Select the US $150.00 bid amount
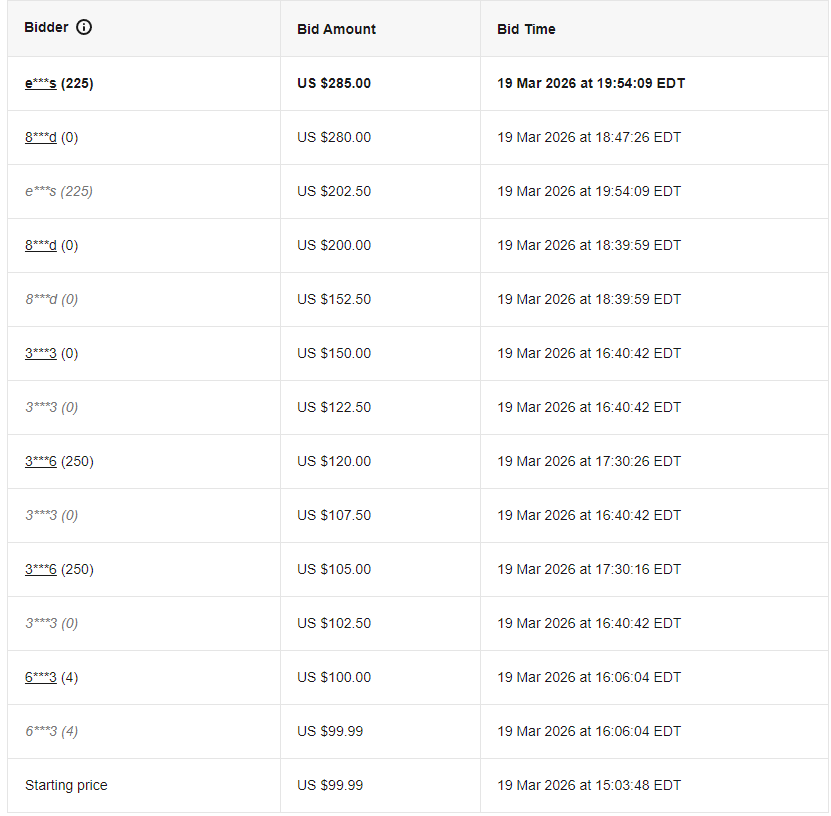This screenshot has height=816, width=831. tap(334, 353)
